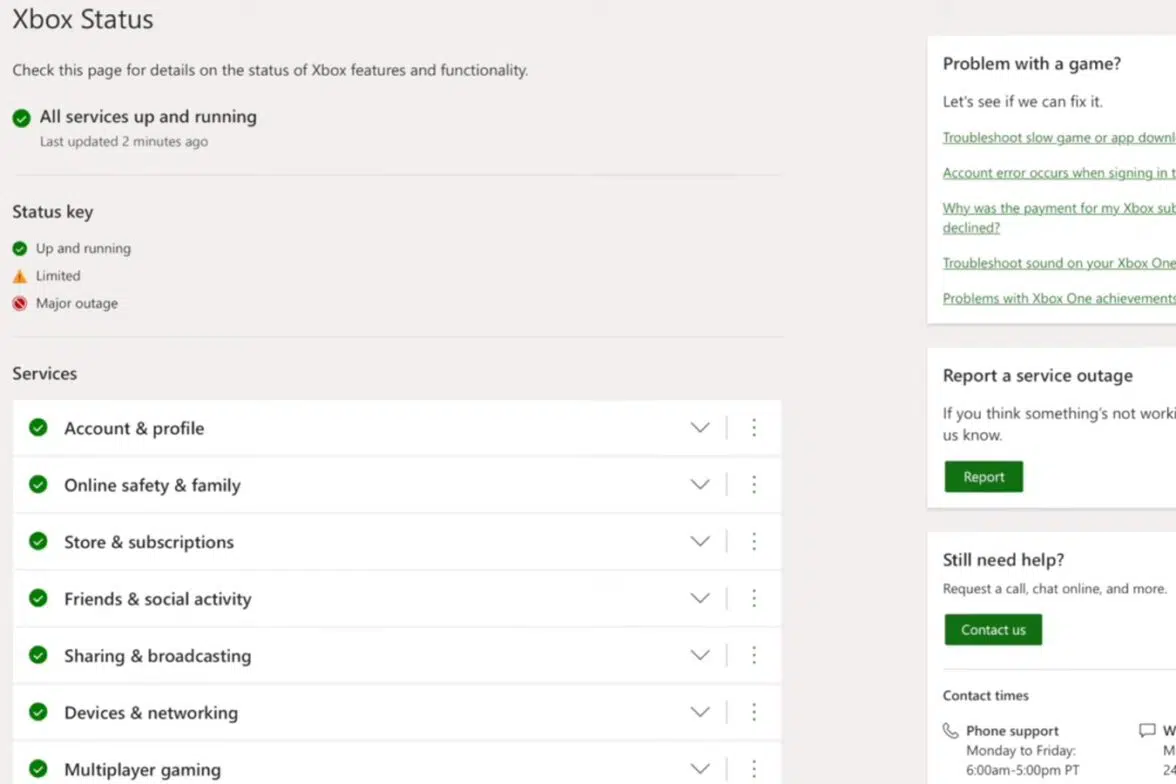Select the Sharing & broadcasting label

click(x=158, y=656)
